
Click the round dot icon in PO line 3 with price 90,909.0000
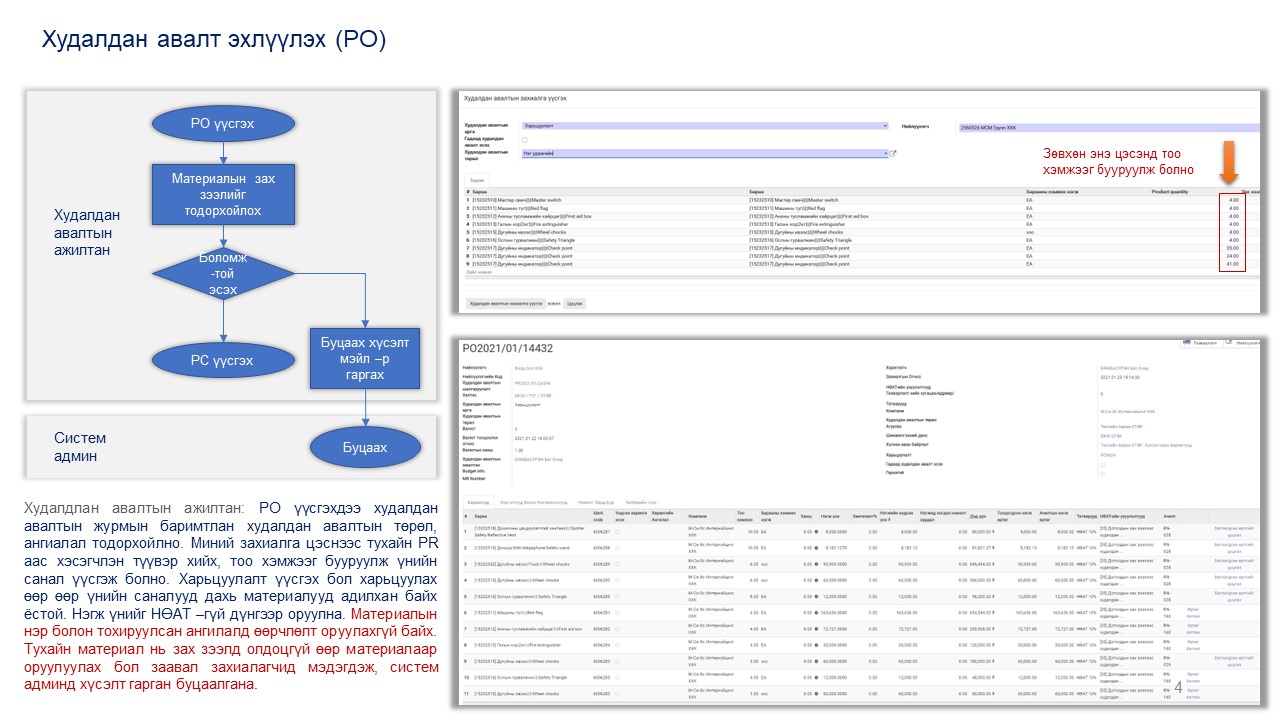(816, 565)
